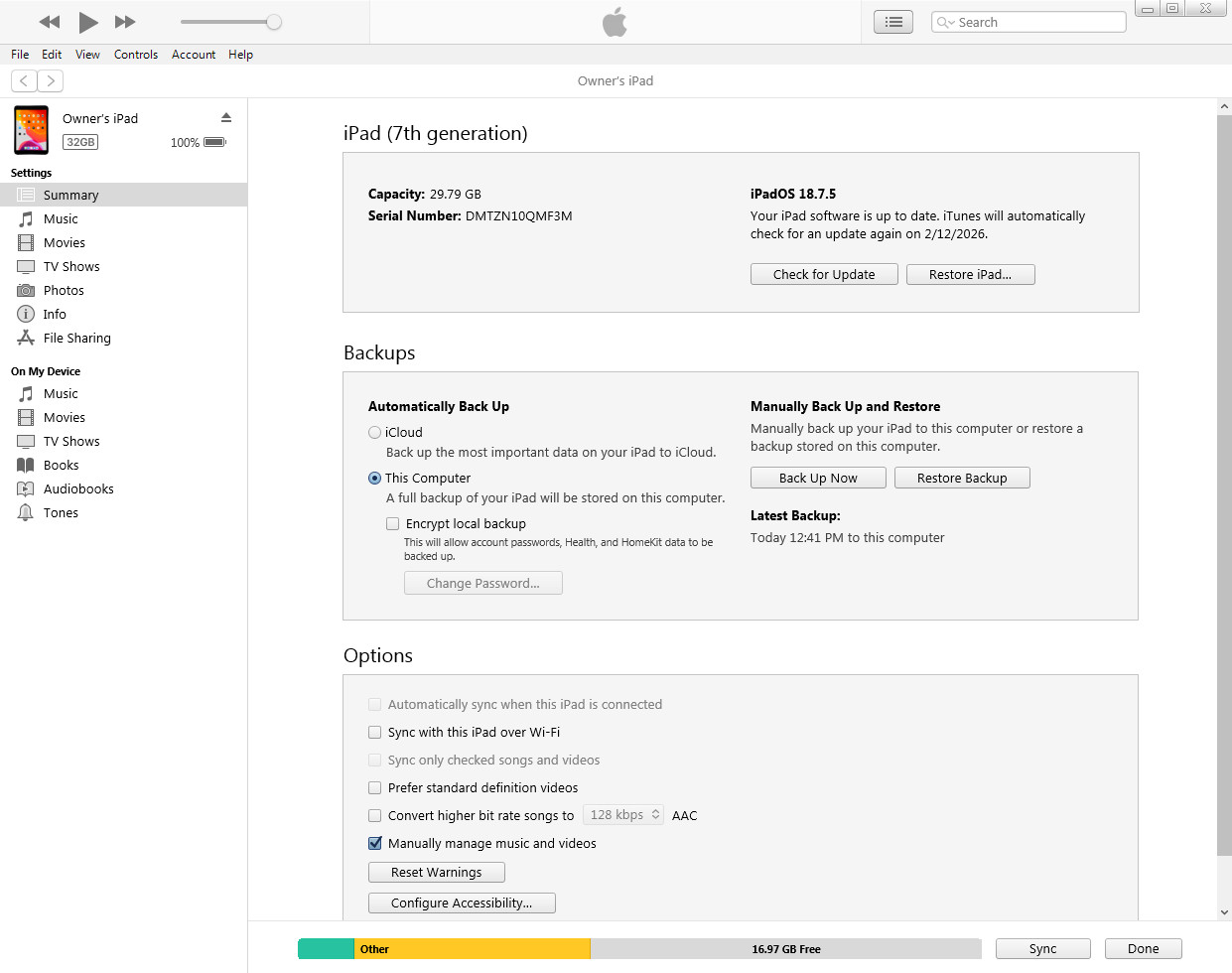This screenshot has height=973, width=1232.
Task: Uncheck Manually manage music and videos
Action: (x=375, y=843)
